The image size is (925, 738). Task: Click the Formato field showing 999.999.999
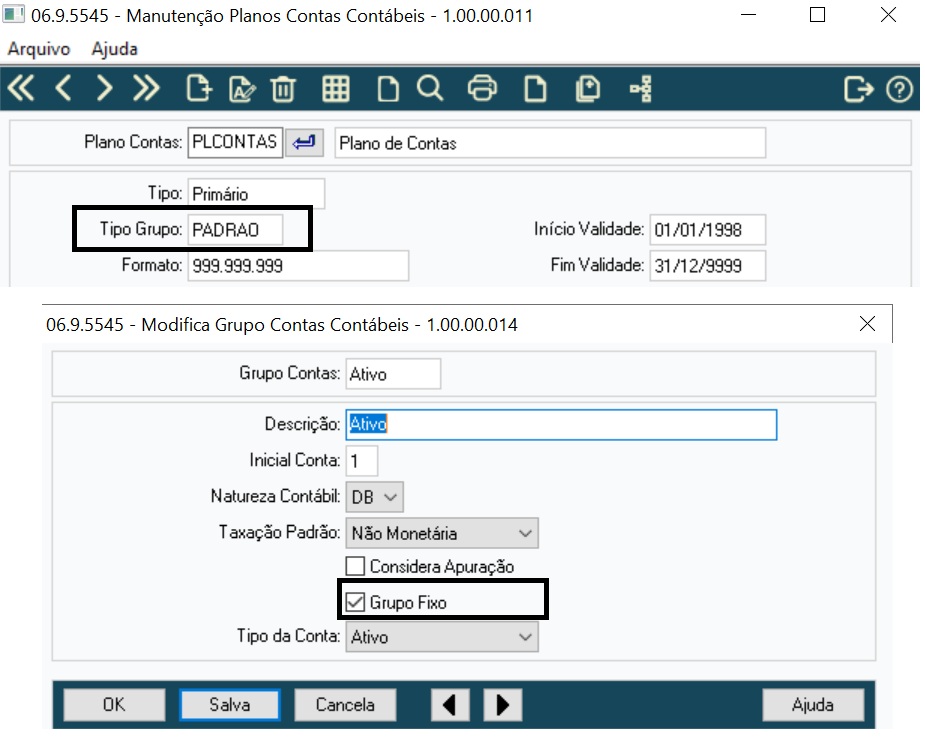298,265
